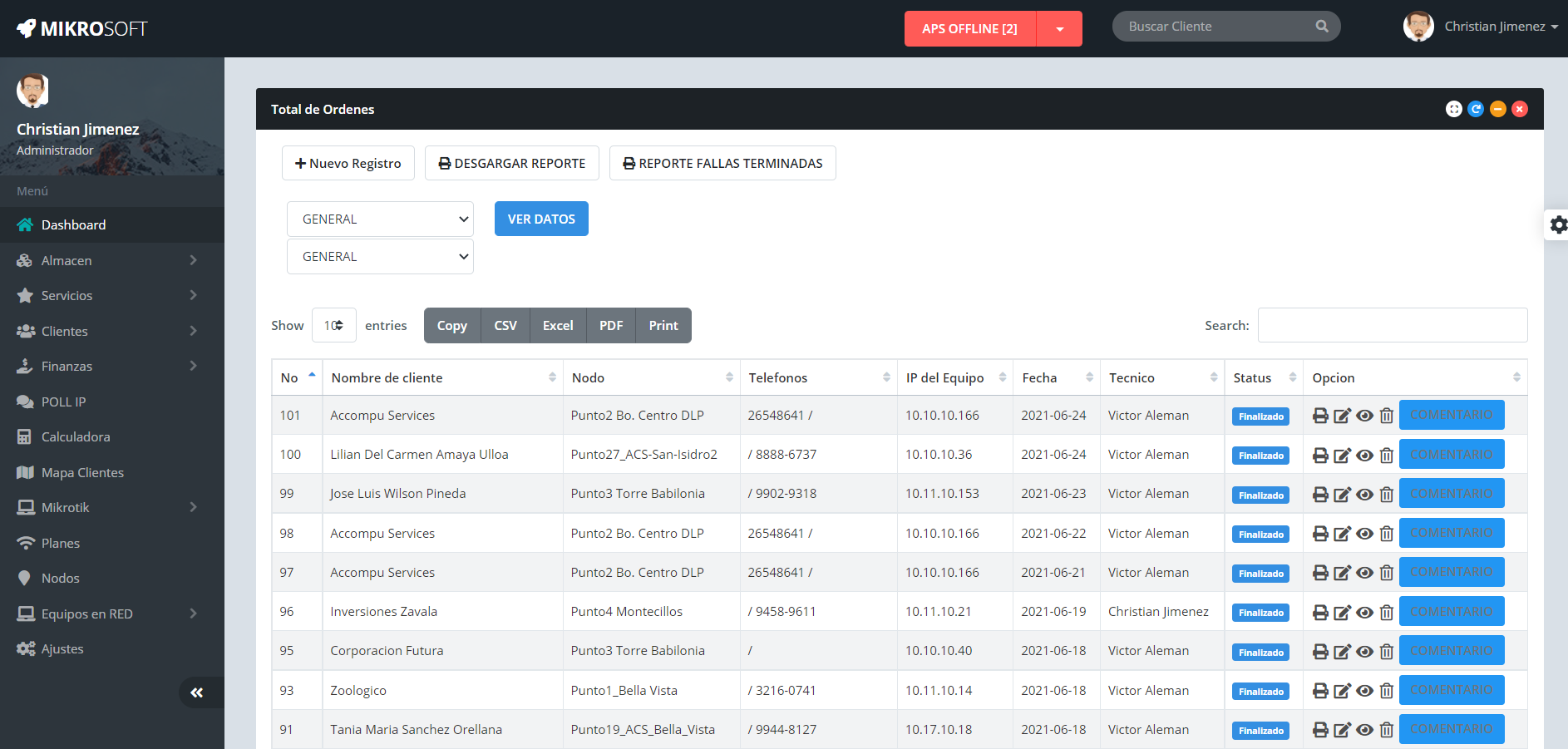The image size is (1568, 749).
Task: View order 97 eye icon
Action: coord(1364,573)
